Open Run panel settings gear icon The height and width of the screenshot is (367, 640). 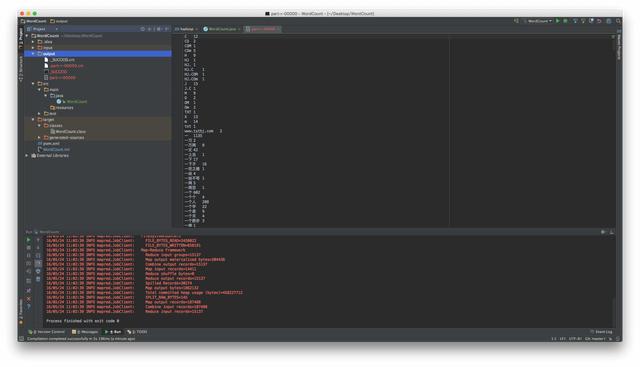coord(603,232)
